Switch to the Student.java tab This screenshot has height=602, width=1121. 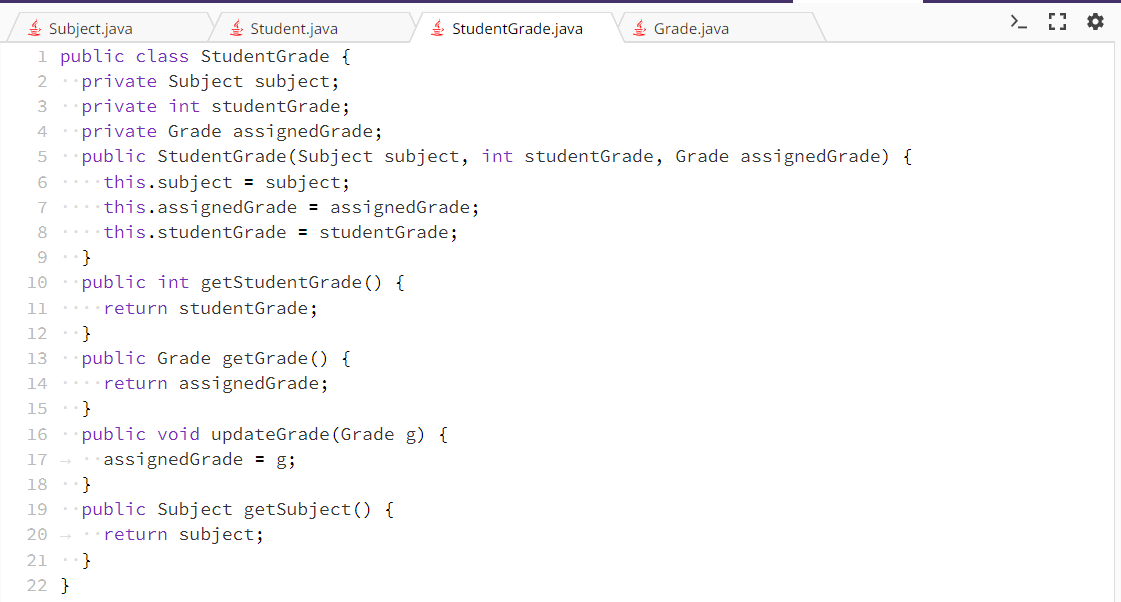[295, 28]
